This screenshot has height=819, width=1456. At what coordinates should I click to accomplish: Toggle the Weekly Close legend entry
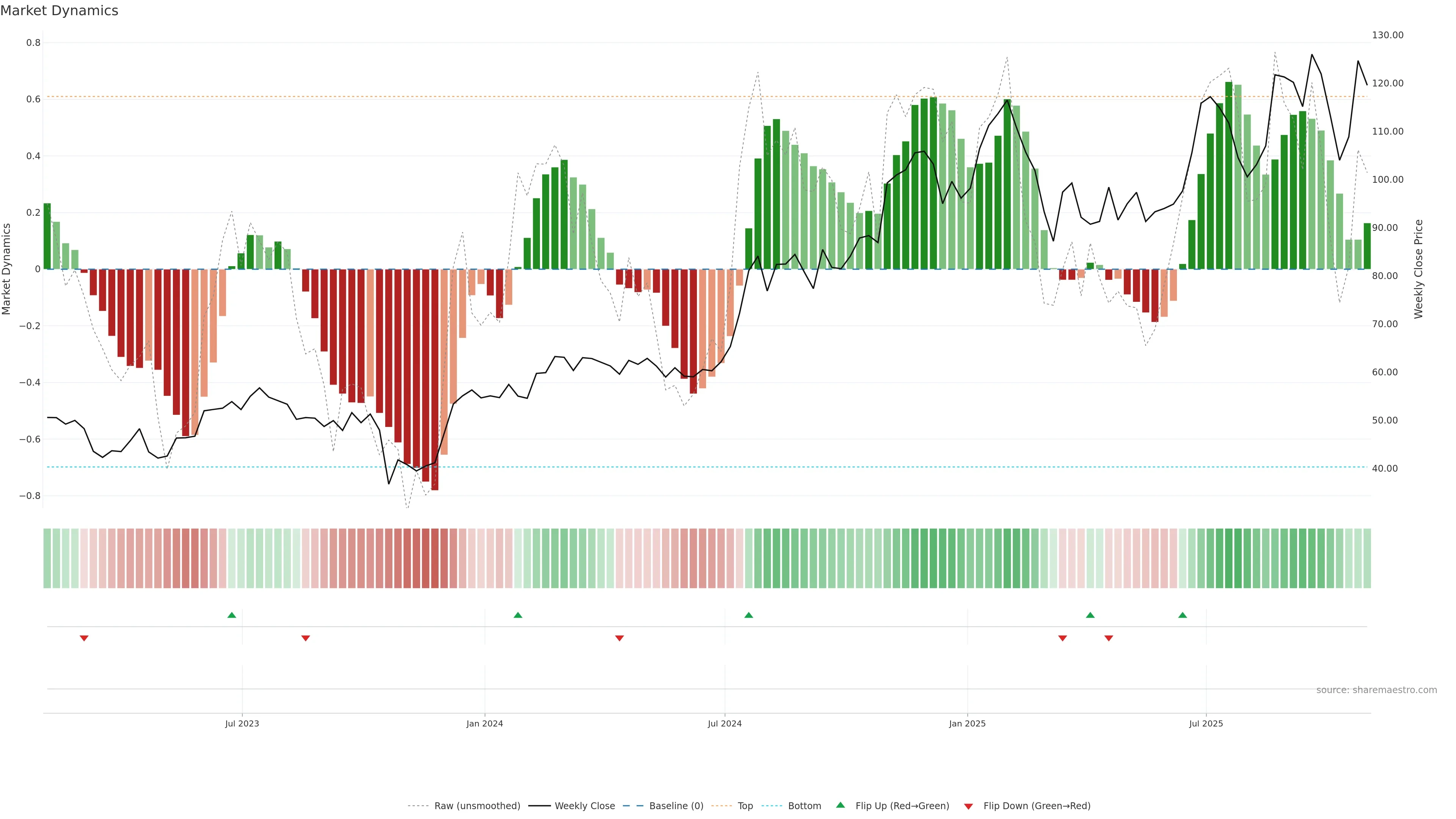click(x=584, y=806)
